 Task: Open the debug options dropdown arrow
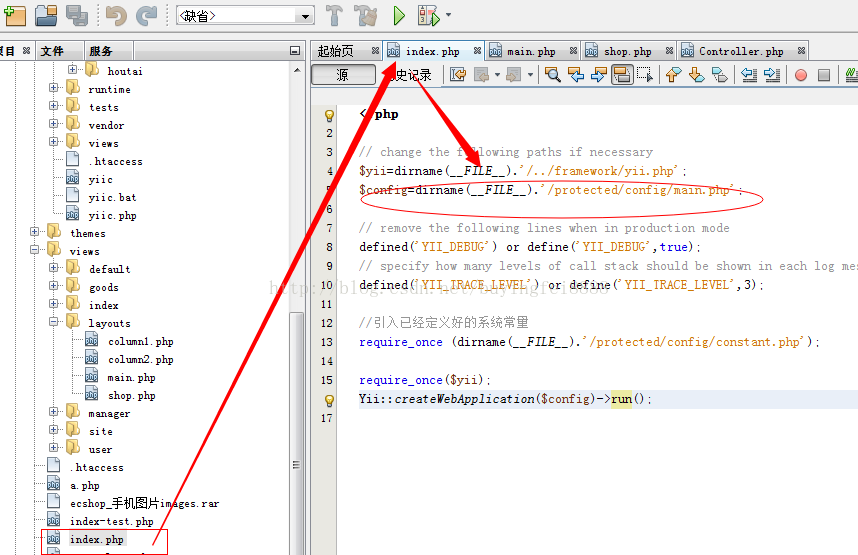click(x=449, y=15)
